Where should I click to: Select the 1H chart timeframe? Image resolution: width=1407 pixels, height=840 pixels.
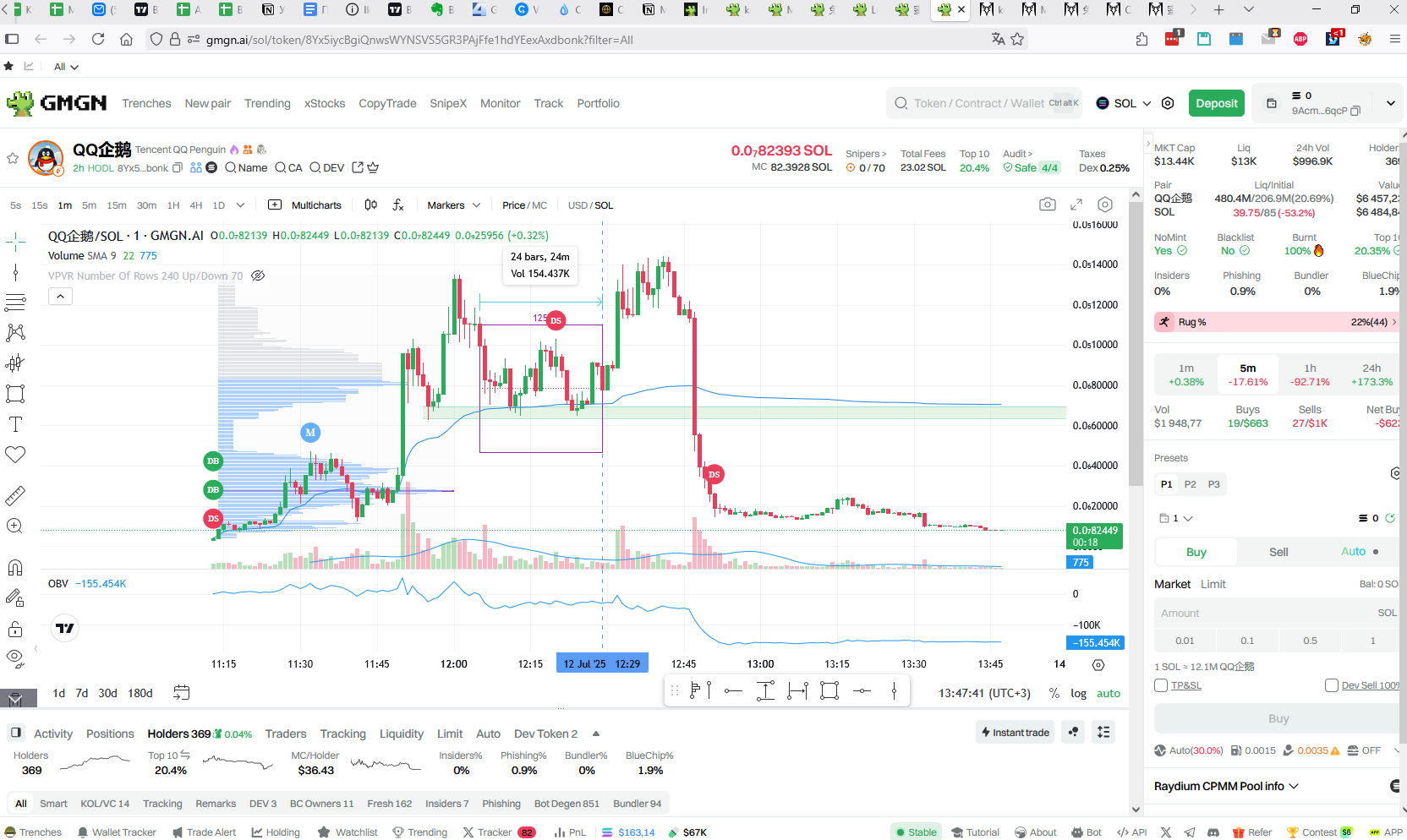tap(173, 205)
